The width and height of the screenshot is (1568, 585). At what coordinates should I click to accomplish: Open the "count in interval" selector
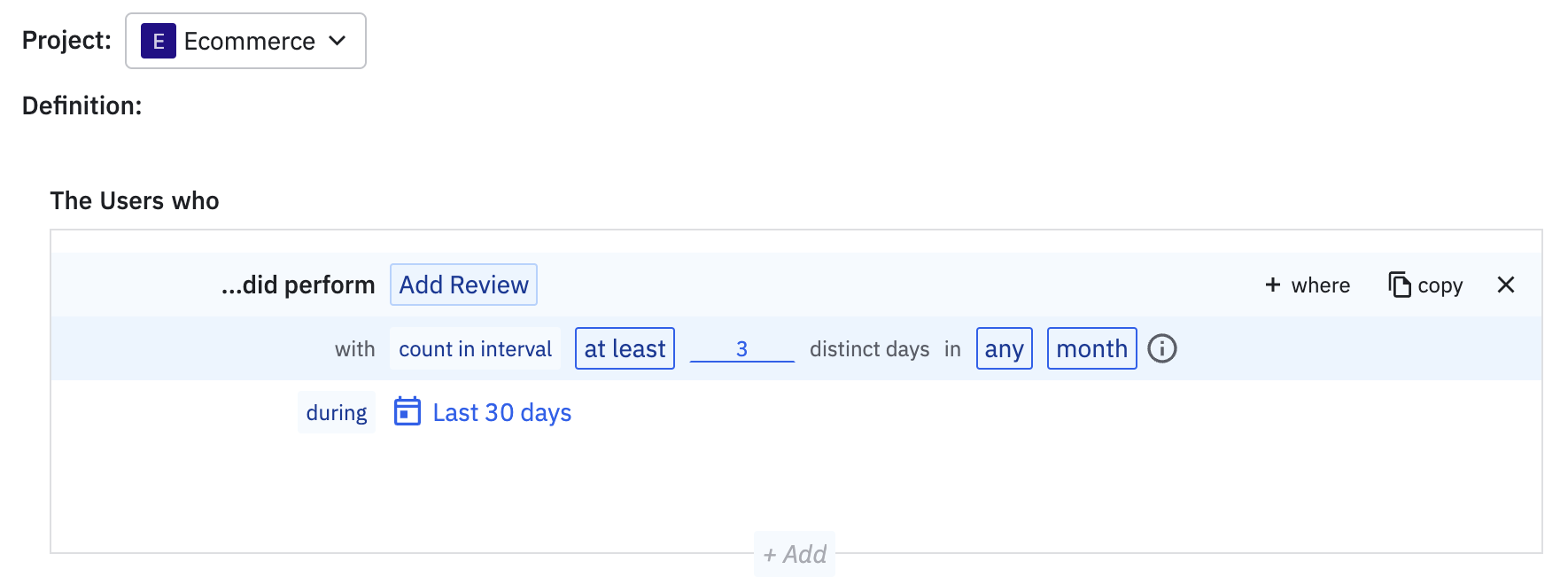click(x=475, y=348)
